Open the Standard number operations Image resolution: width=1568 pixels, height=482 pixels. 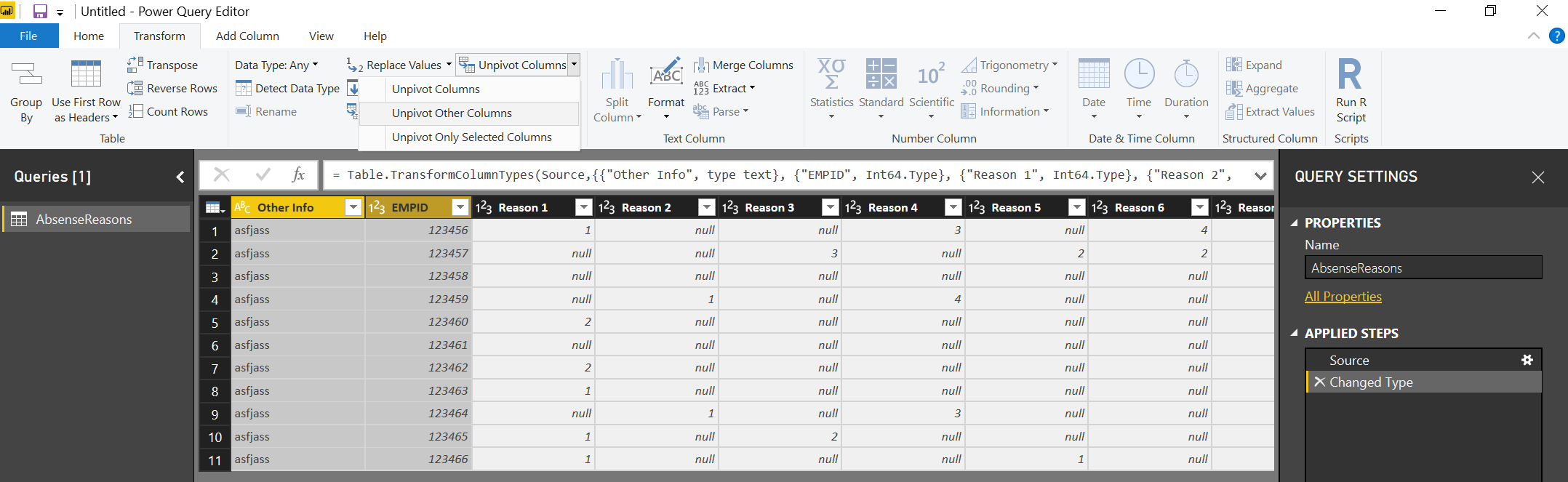(881, 89)
